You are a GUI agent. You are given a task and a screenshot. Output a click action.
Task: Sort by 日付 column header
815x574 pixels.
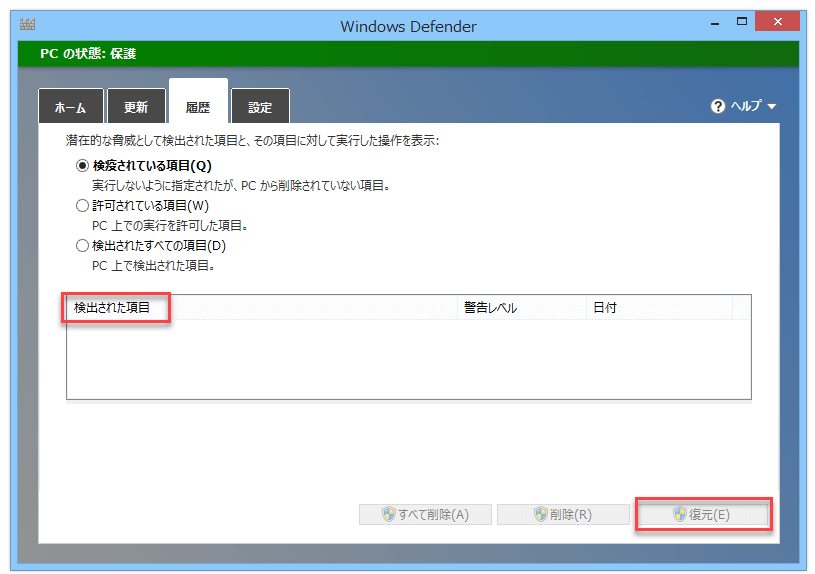click(x=660, y=307)
